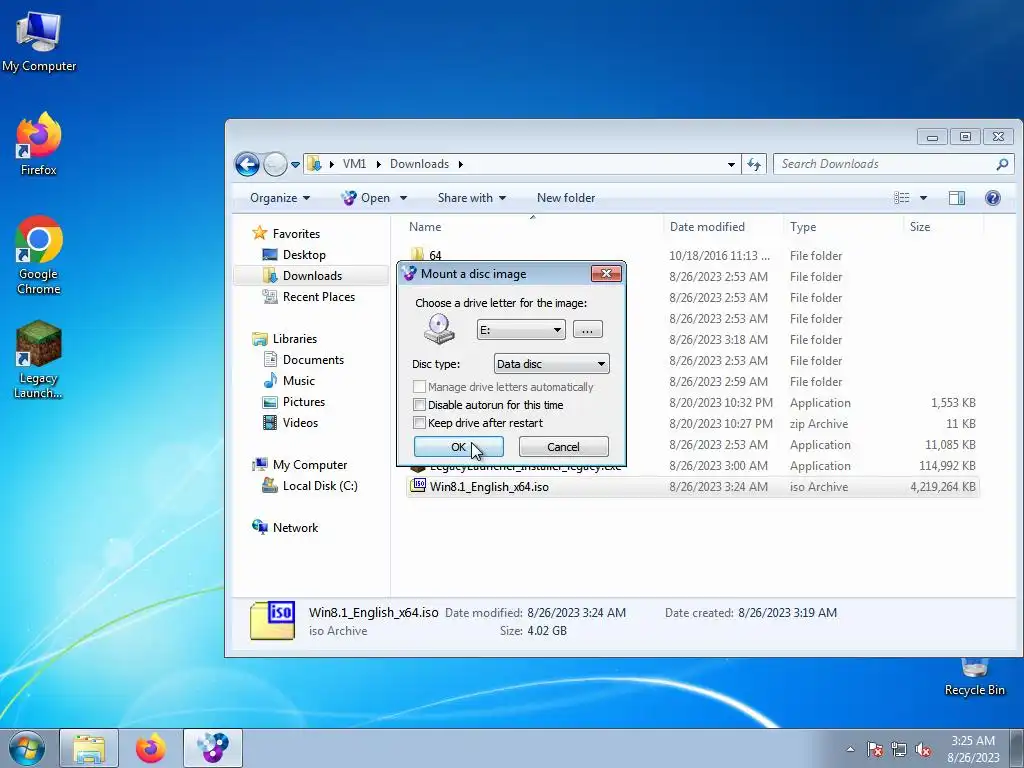Open Windows Explorer taskbar icon
Screen dimensions: 1024x768
(x=89, y=748)
